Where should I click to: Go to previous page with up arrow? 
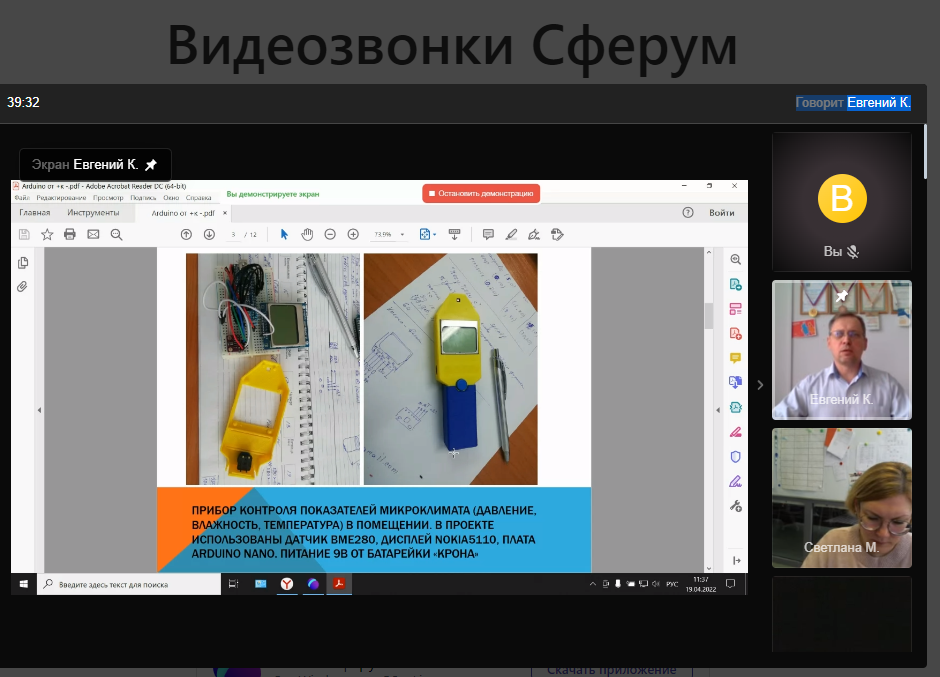click(x=186, y=234)
